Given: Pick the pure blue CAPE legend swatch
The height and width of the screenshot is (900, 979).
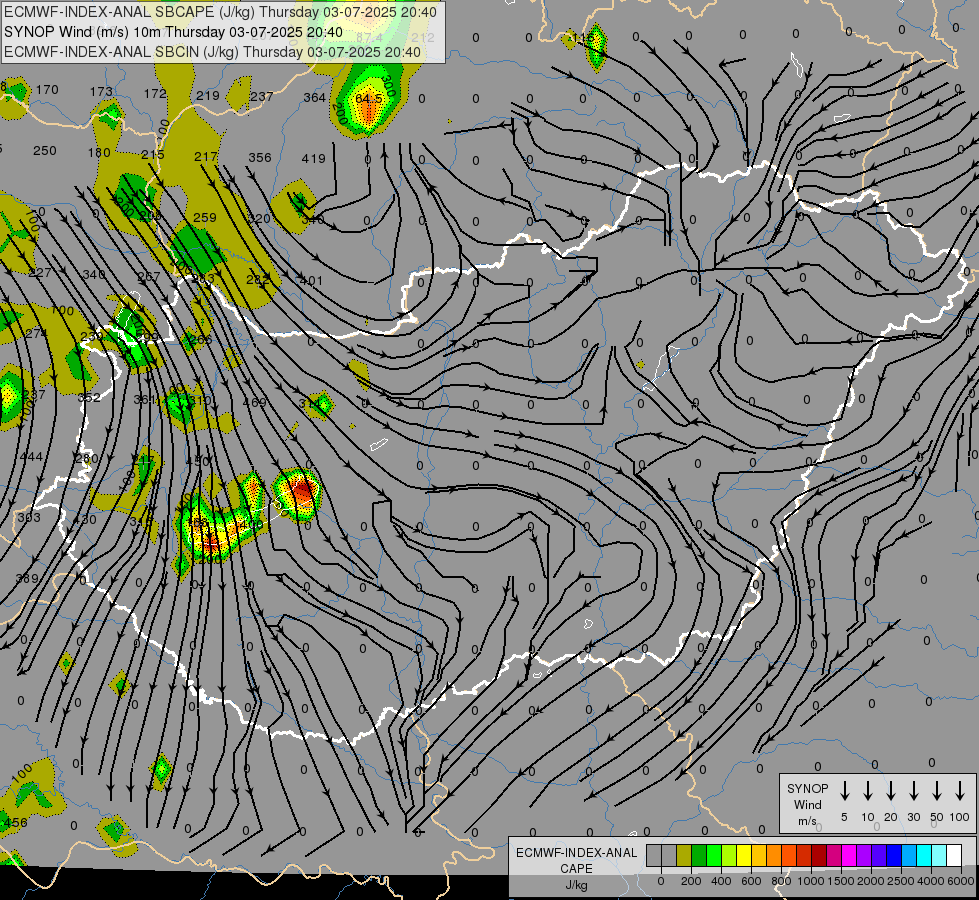Looking at the screenshot, I should [x=893, y=855].
